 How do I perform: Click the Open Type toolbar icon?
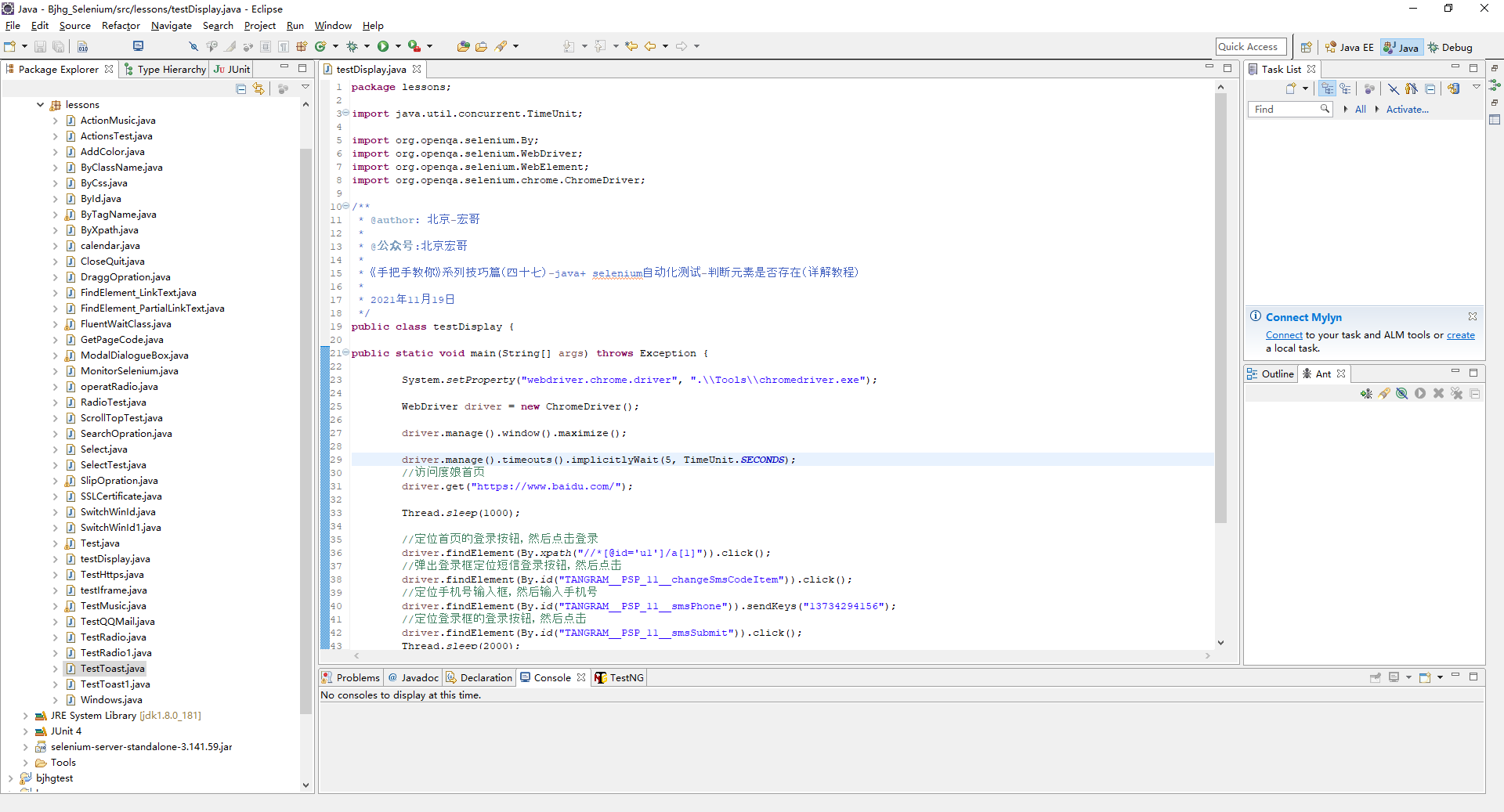tap(463, 47)
